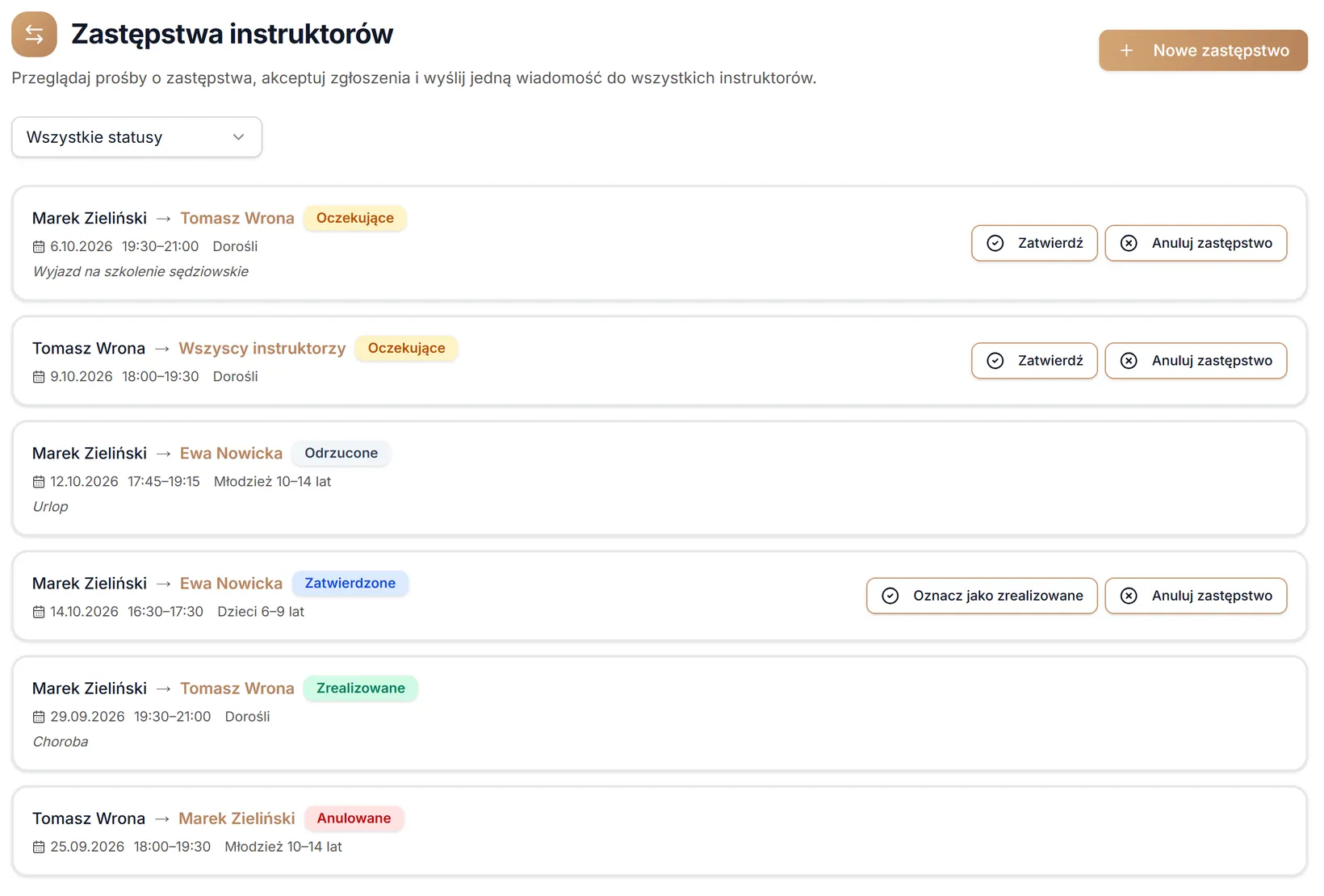Cancel the 6.10.2026 substitution

(x=1196, y=243)
